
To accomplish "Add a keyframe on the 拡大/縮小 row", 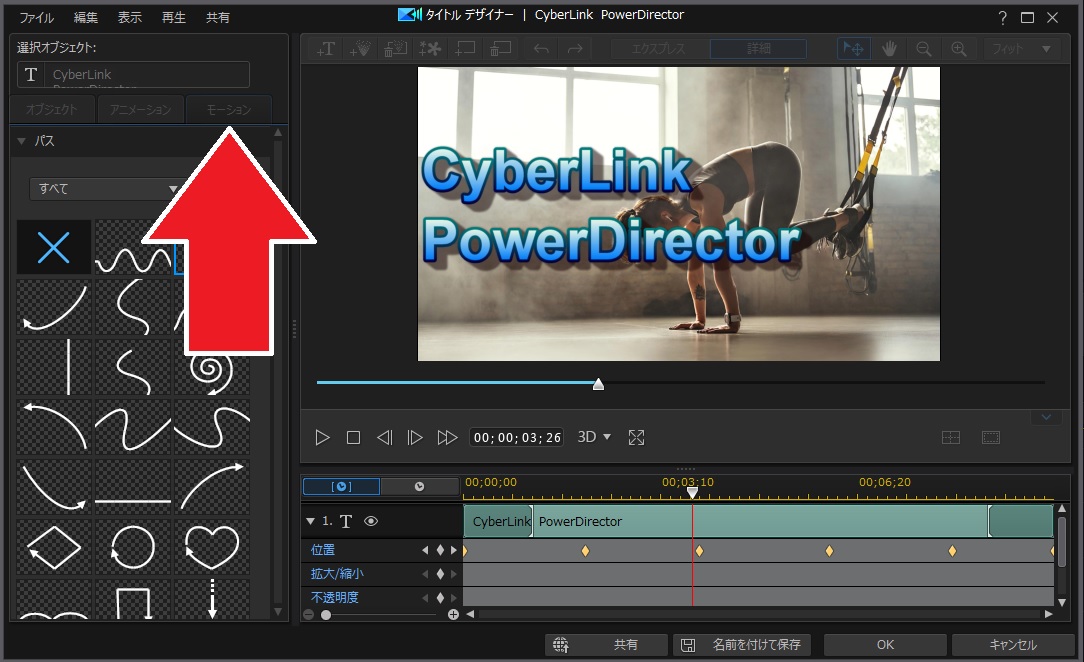I will [440, 574].
